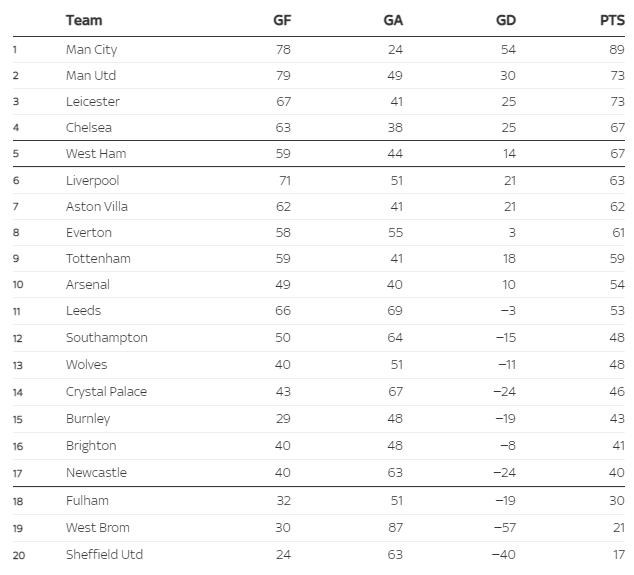Open the Man Utd team link
Screen dimensions: 634x575
[x=91, y=75]
